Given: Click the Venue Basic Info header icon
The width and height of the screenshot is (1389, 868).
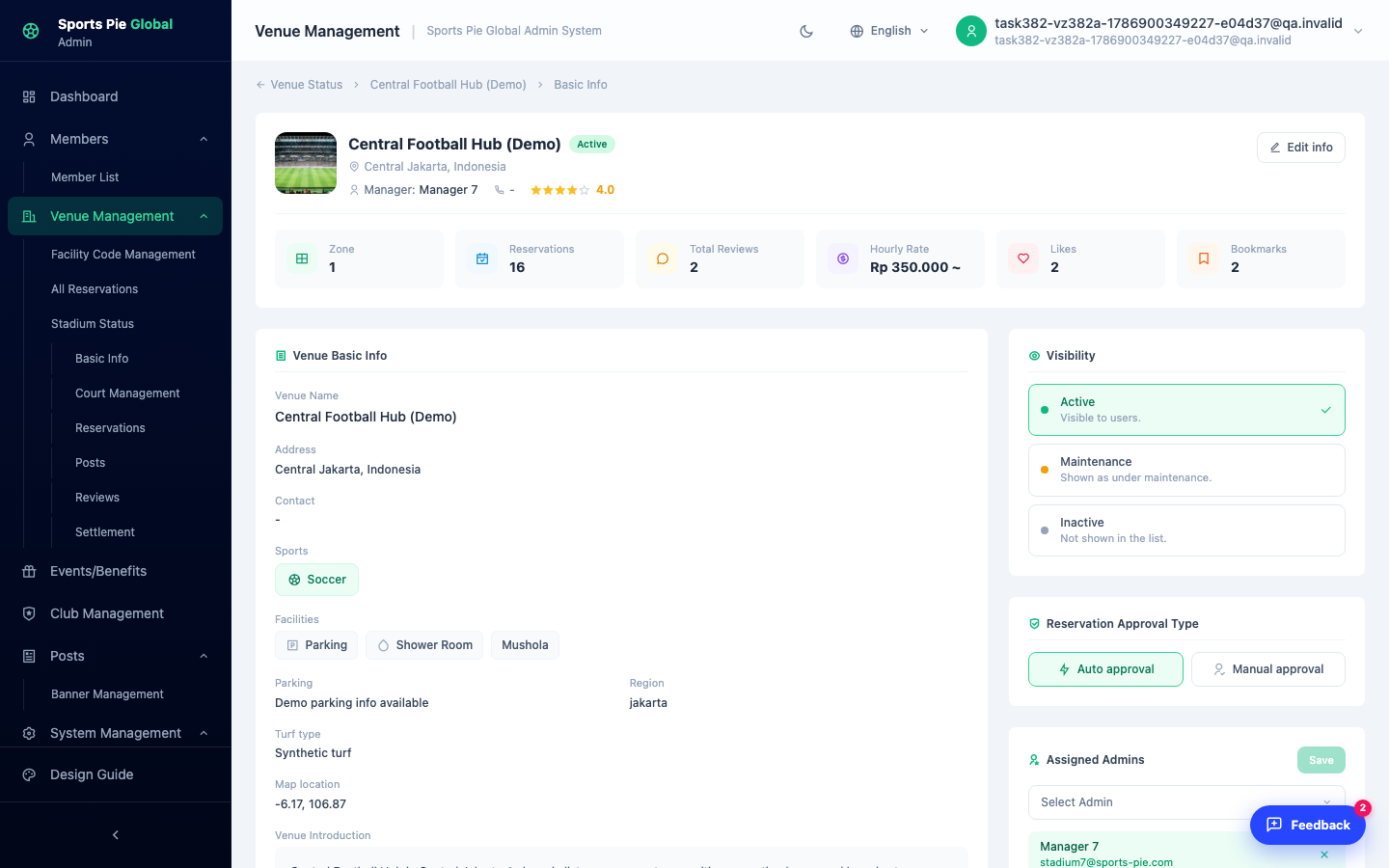Looking at the screenshot, I should coord(281,356).
